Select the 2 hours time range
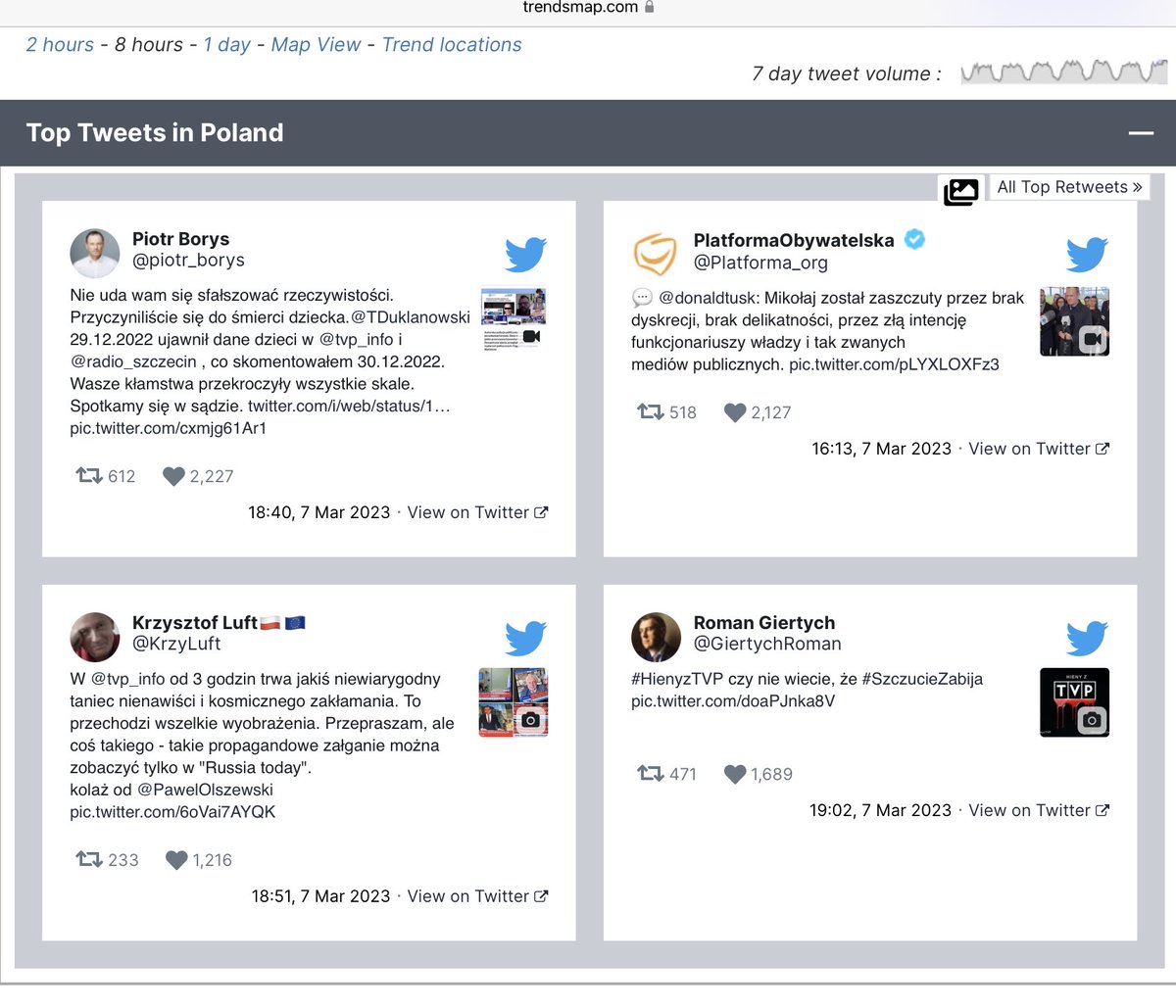 [60, 45]
